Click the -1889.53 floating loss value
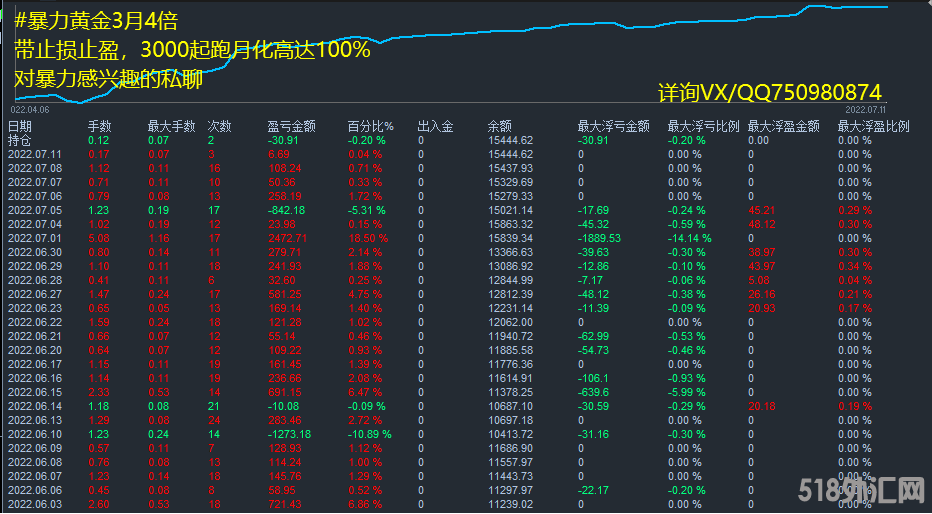 click(600, 238)
